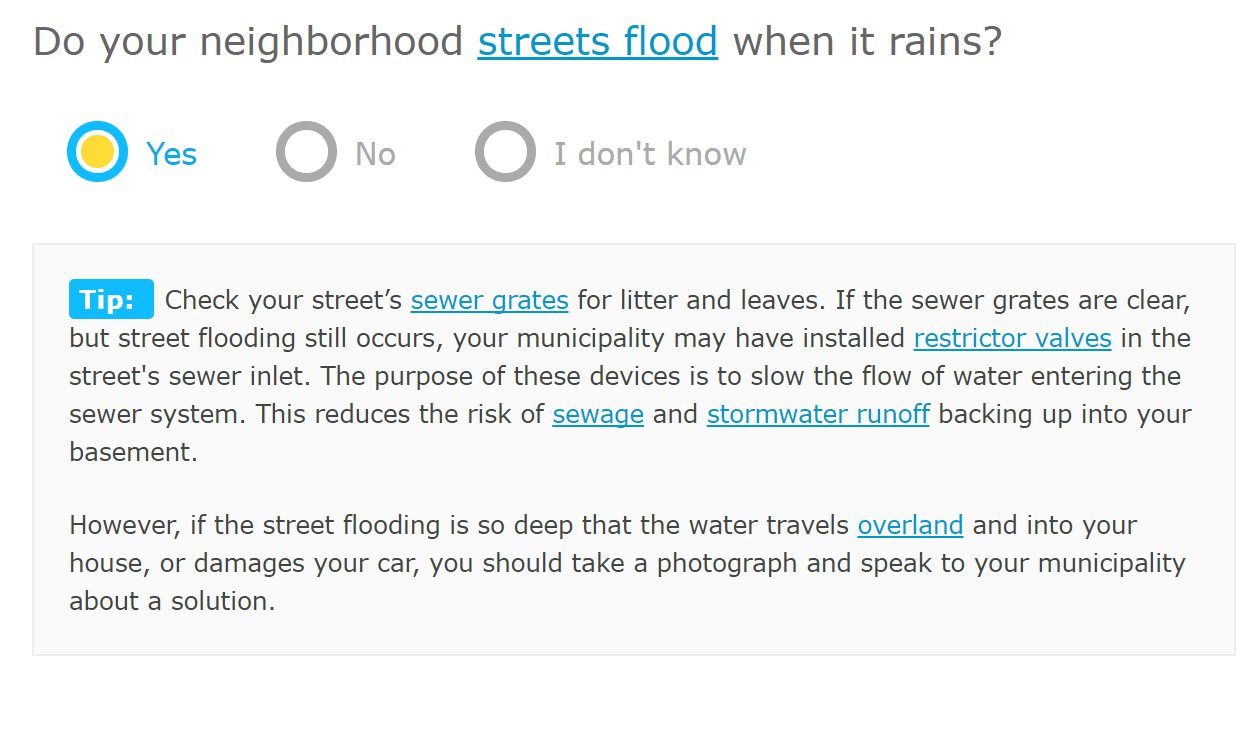
Task: Open the 'stormwater runoff' link
Action: (818, 414)
